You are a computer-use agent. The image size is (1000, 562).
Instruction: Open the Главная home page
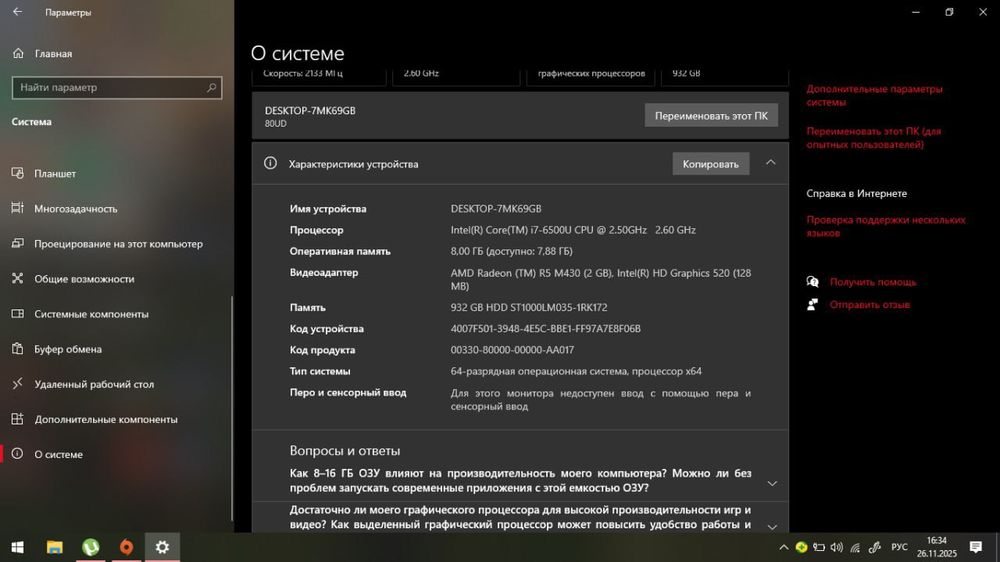54,54
